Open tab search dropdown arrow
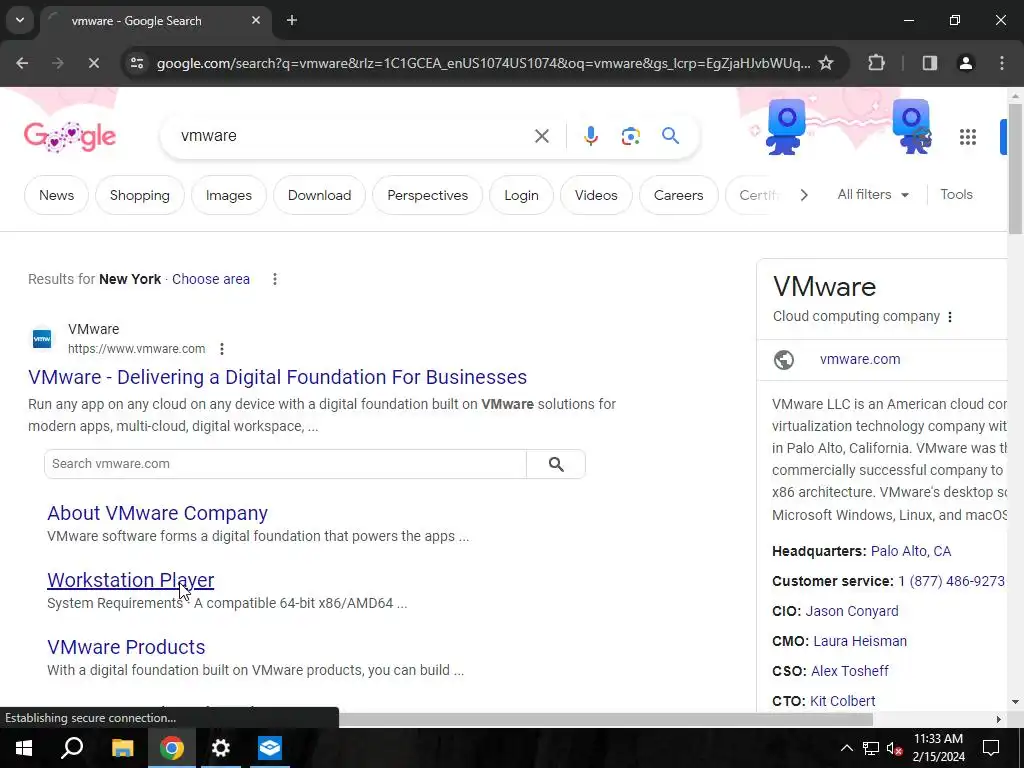 pyautogui.click(x=20, y=20)
